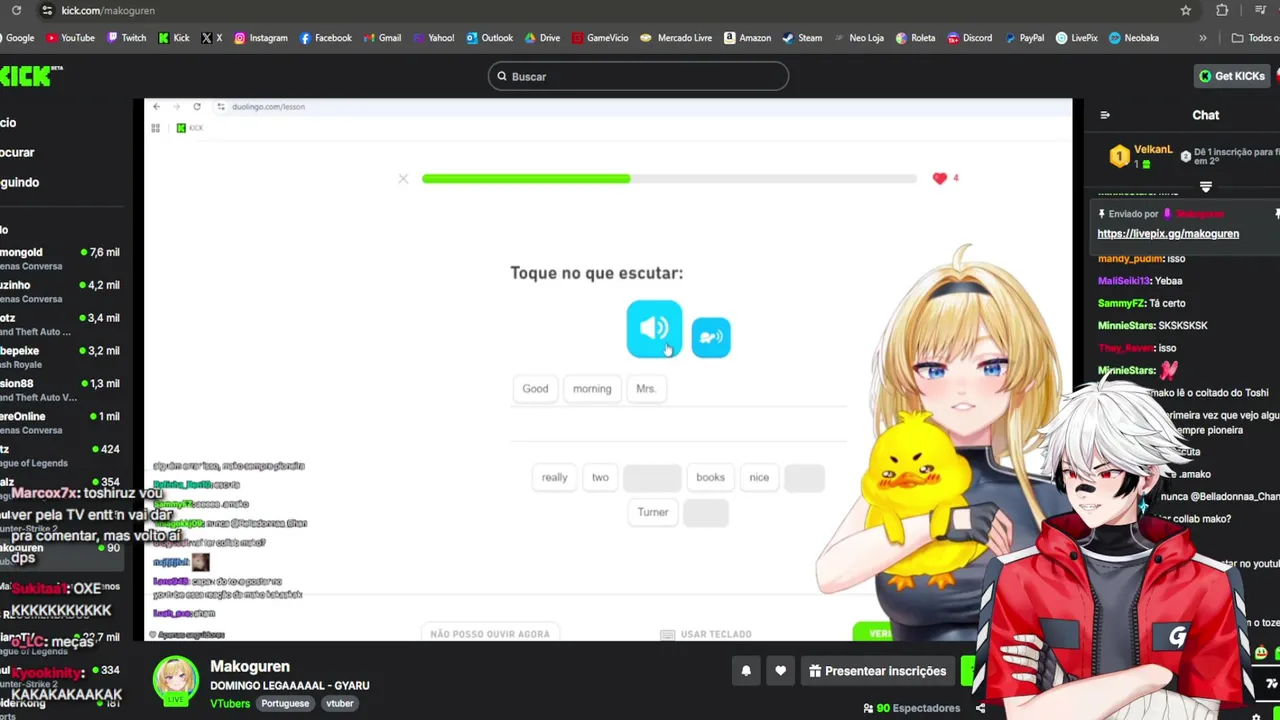
Task: Open the YouTube bookmark
Action: pyautogui.click(x=70, y=38)
